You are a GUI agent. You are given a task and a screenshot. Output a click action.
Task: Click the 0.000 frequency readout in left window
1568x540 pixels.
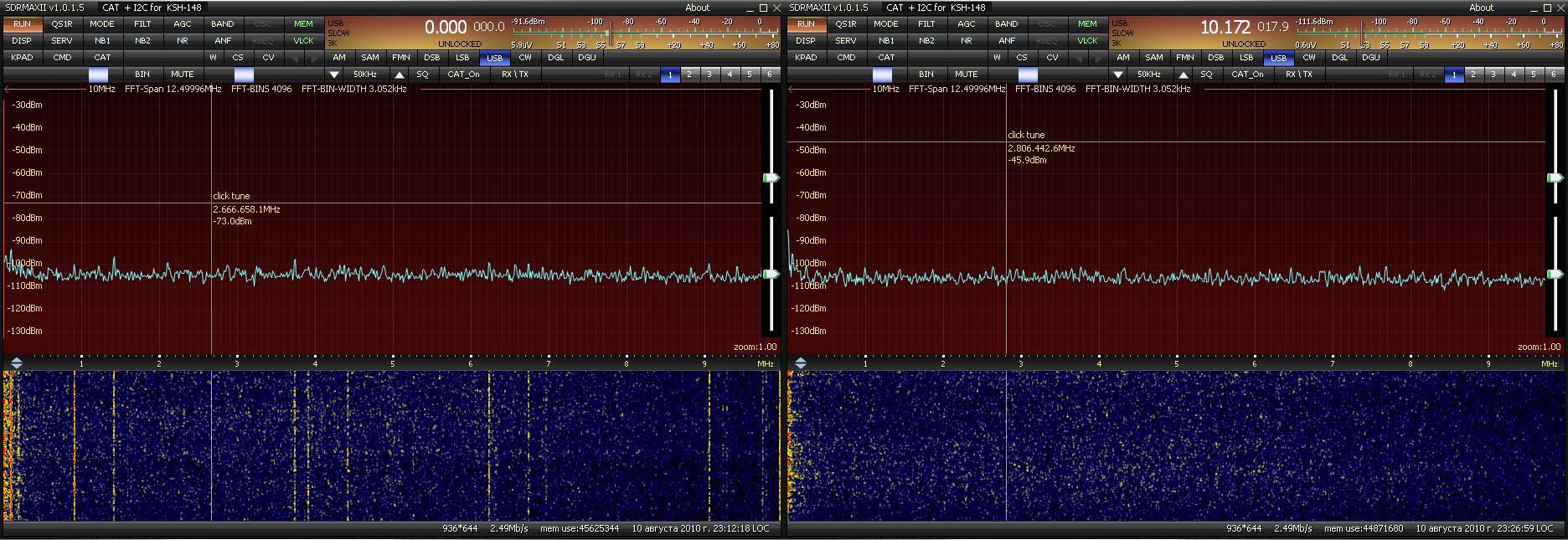click(x=446, y=28)
